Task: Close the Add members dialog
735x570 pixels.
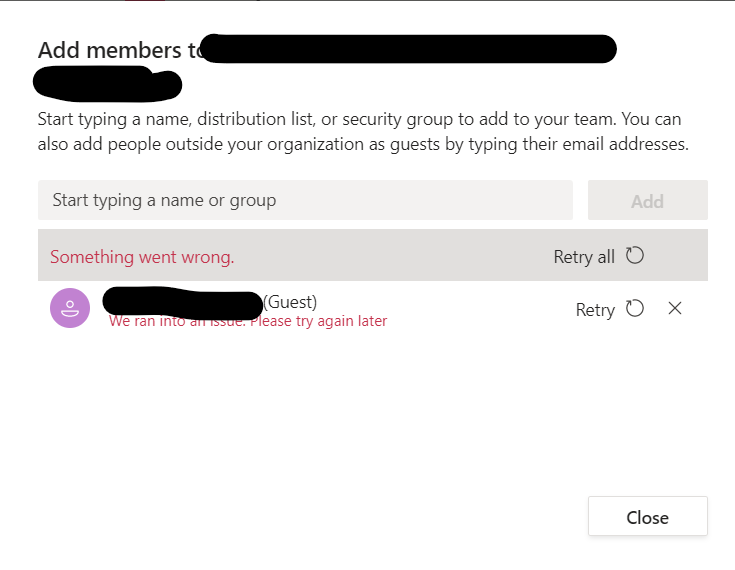Action: 647,517
